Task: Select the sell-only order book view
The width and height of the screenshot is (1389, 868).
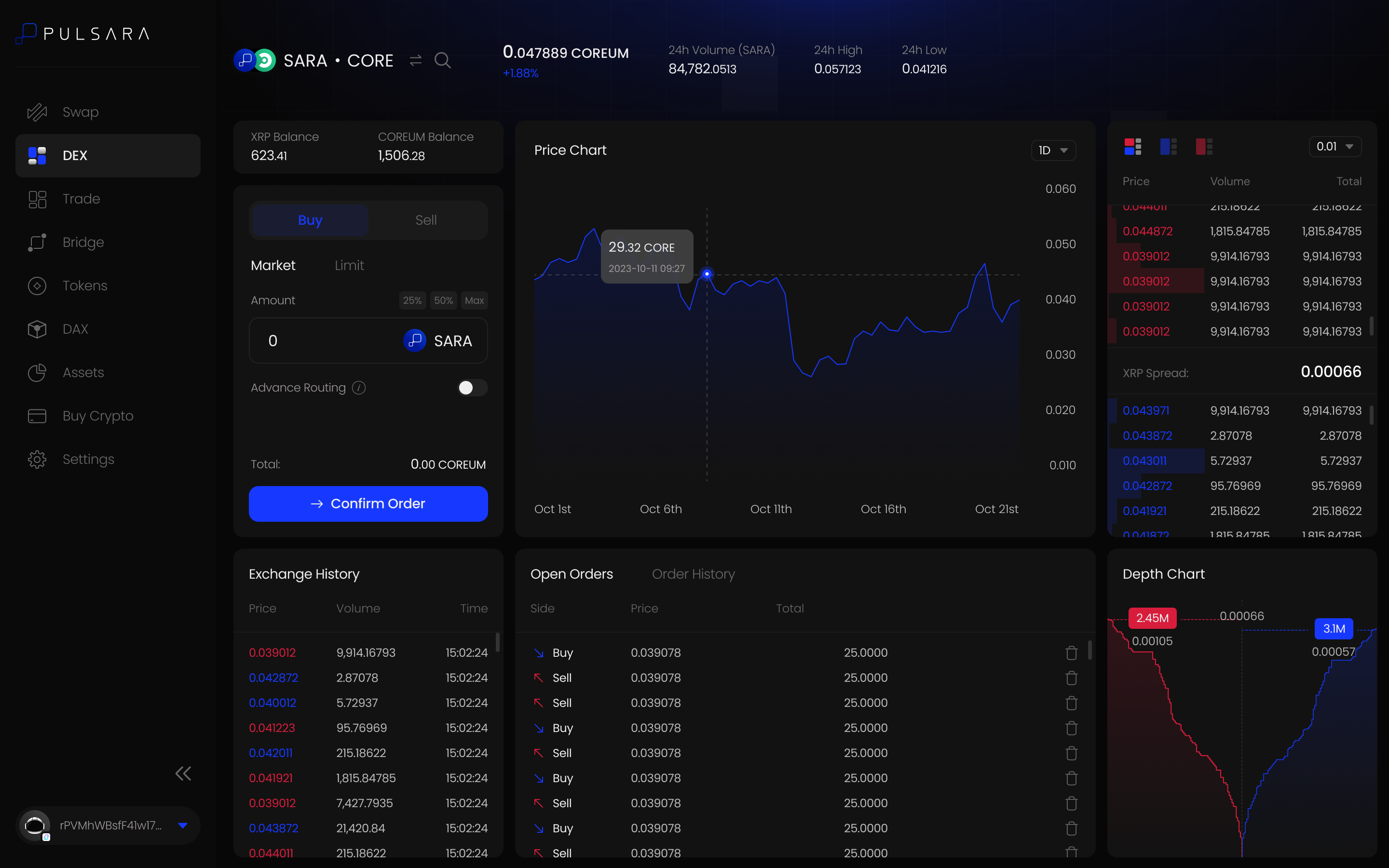Action: tap(1204, 147)
